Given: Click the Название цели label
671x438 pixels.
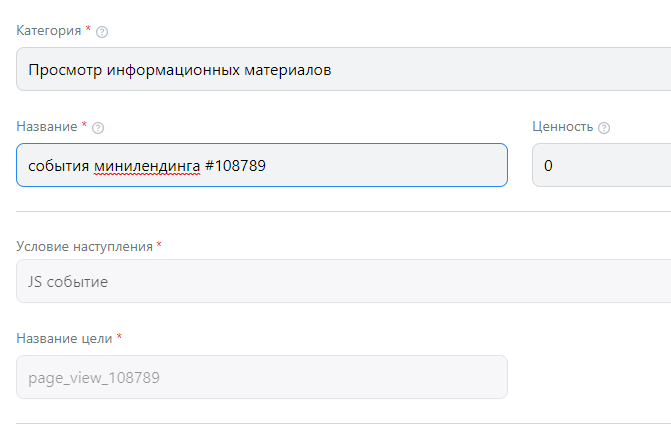Looking at the screenshot, I should [64, 338].
